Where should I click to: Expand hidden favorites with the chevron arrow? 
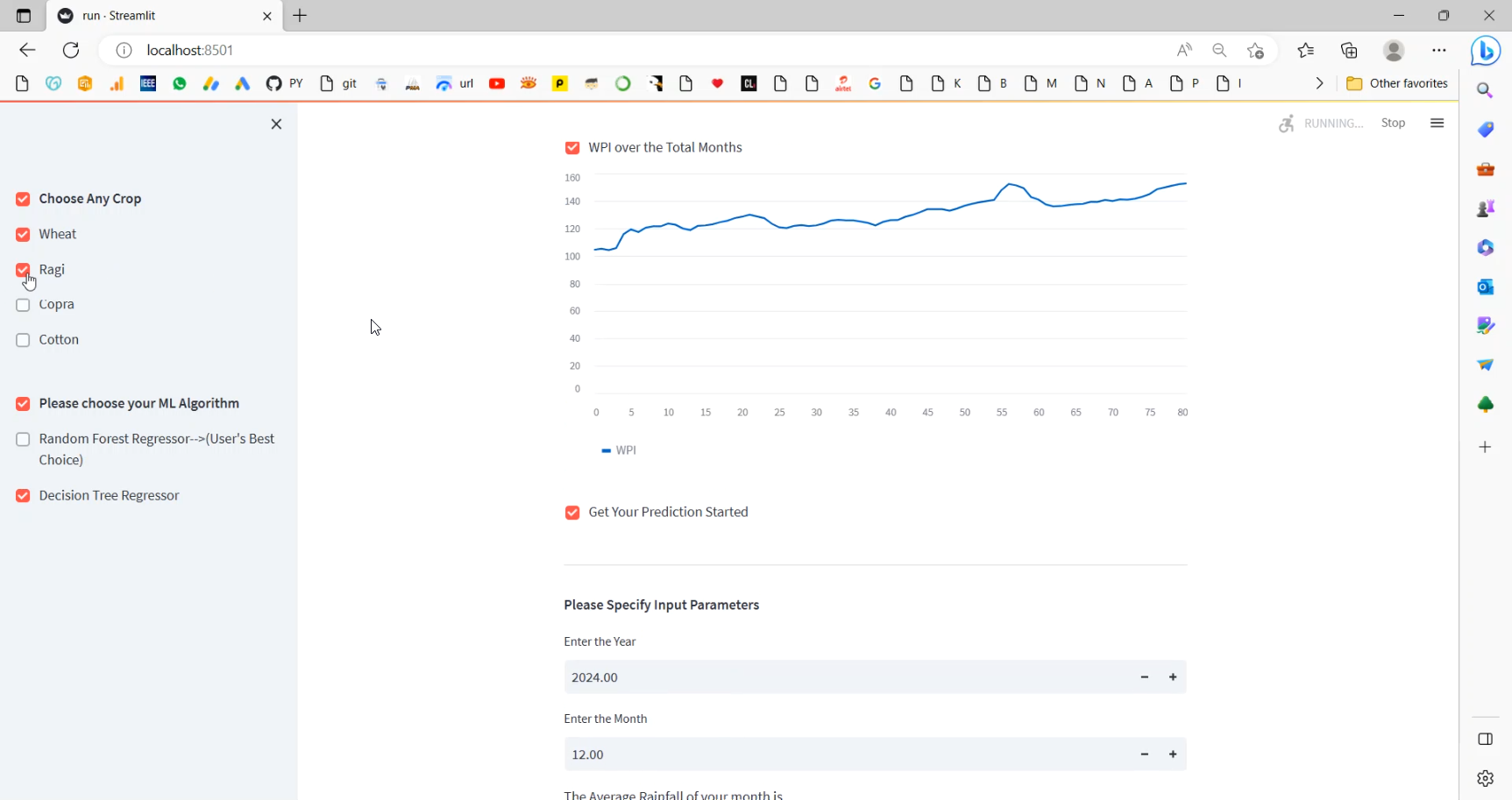1319,83
